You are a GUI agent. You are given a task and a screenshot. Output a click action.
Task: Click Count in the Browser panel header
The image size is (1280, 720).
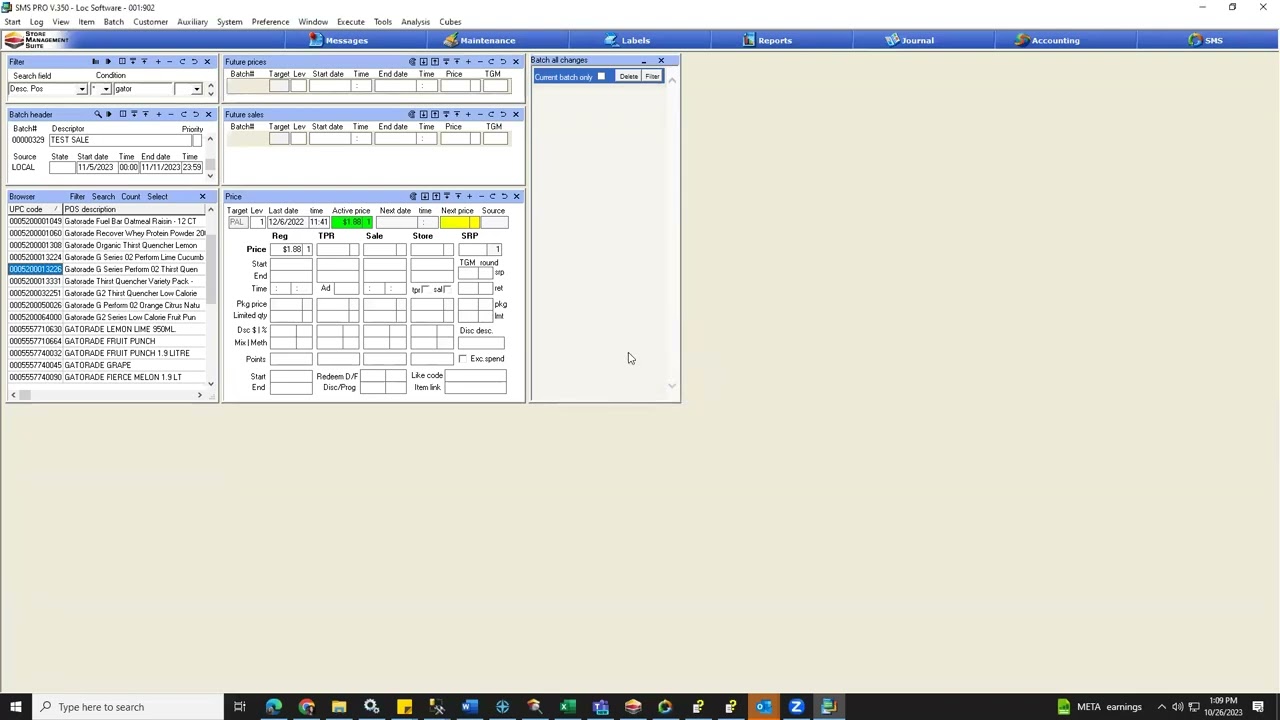[130, 197]
